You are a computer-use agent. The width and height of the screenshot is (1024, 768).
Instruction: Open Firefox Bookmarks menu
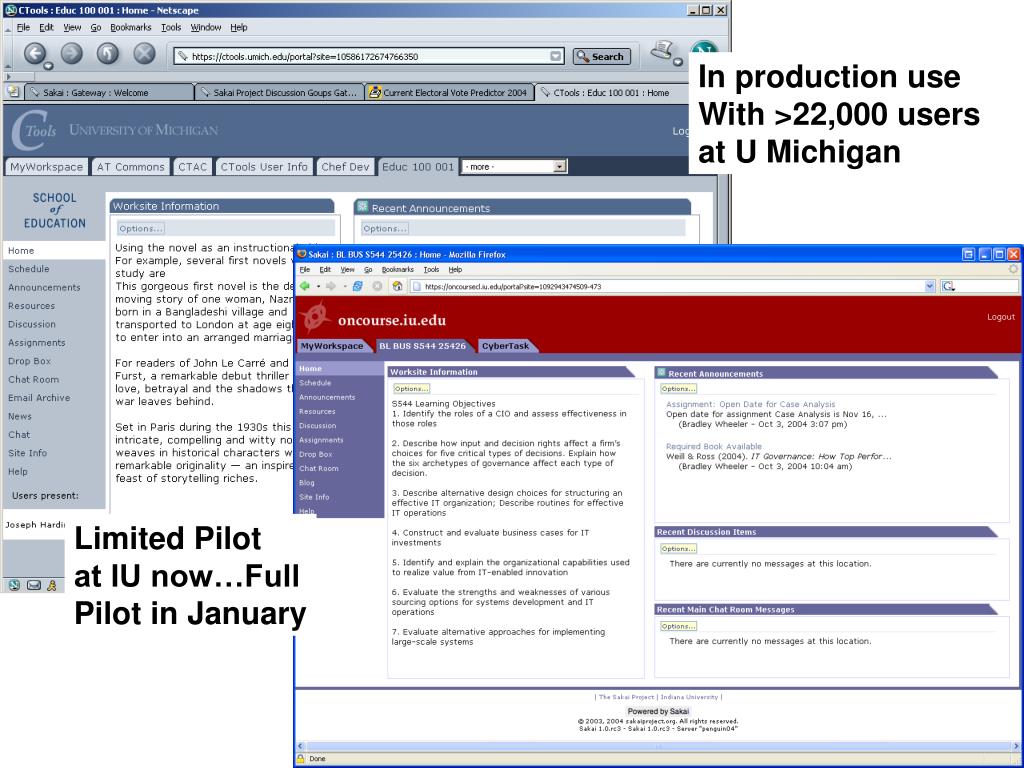coord(398,269)
